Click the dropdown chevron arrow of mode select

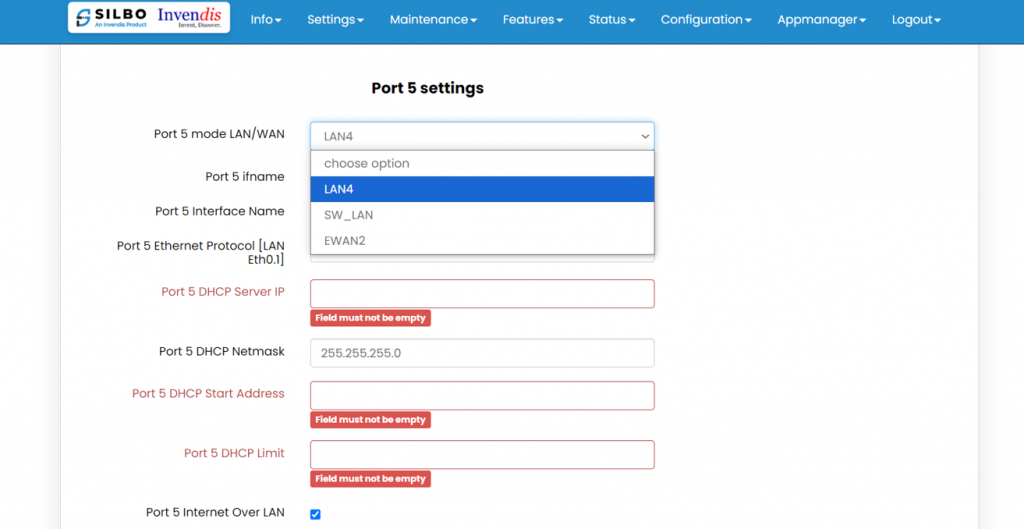[x=644, y=136]
